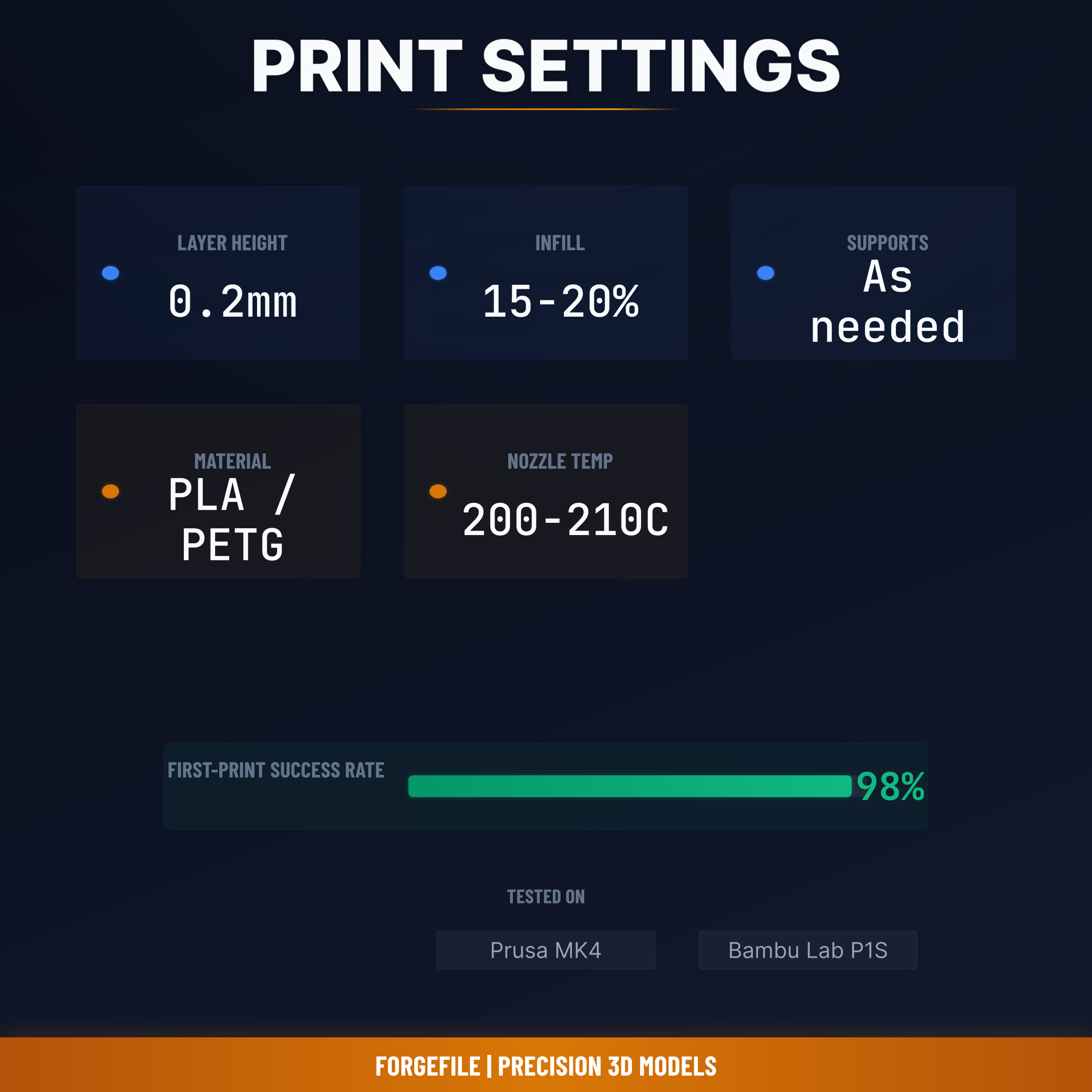Click the ForgeFile Precision 3D Models footer
1092x1092 pixels.
(x=546, y=1067)
